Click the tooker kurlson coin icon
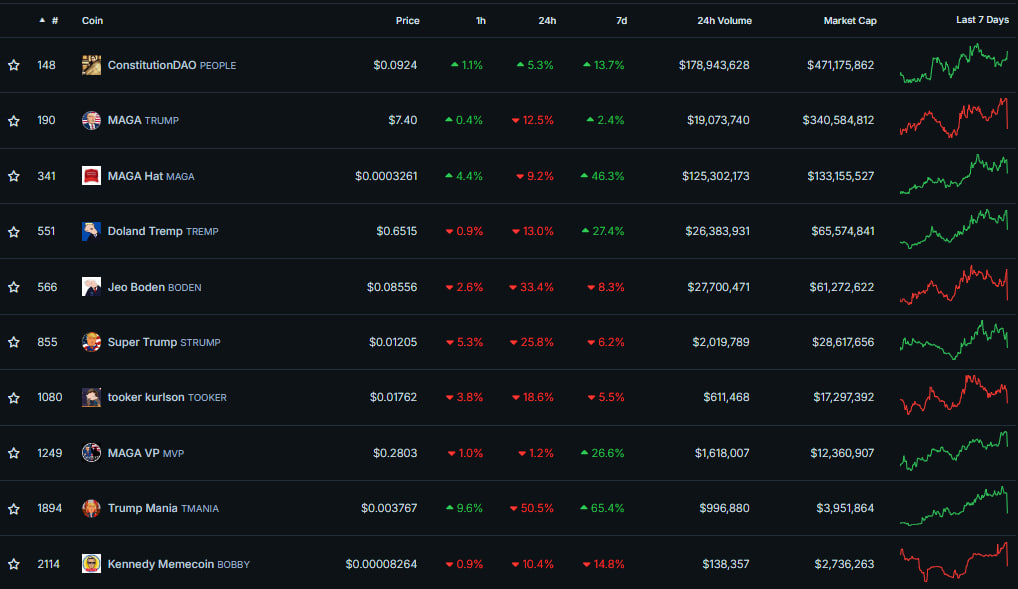1018x589 pixels. coord(91,397)
